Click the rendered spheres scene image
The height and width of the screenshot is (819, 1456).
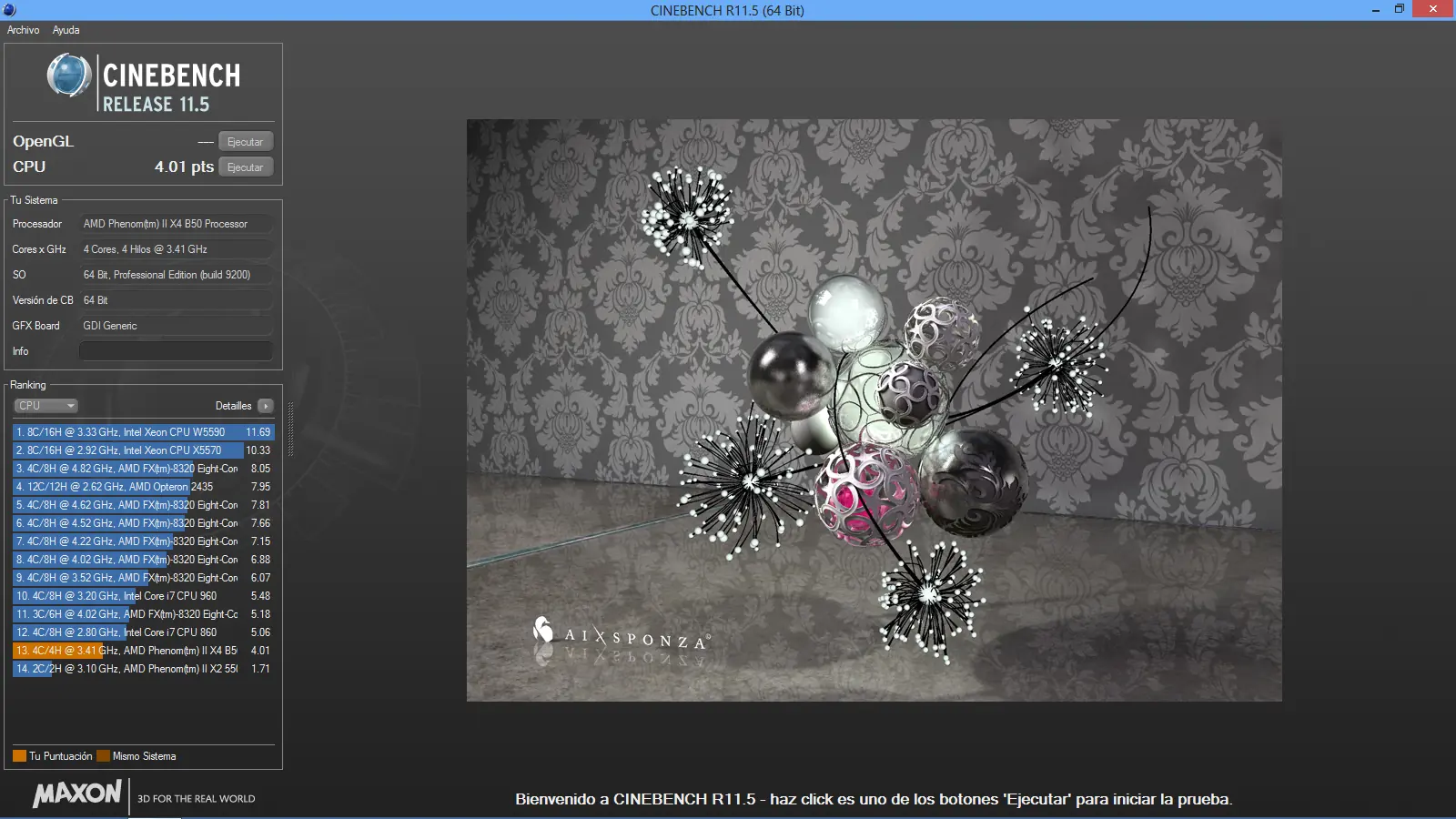pyautogui.click(x=875, y=410)
